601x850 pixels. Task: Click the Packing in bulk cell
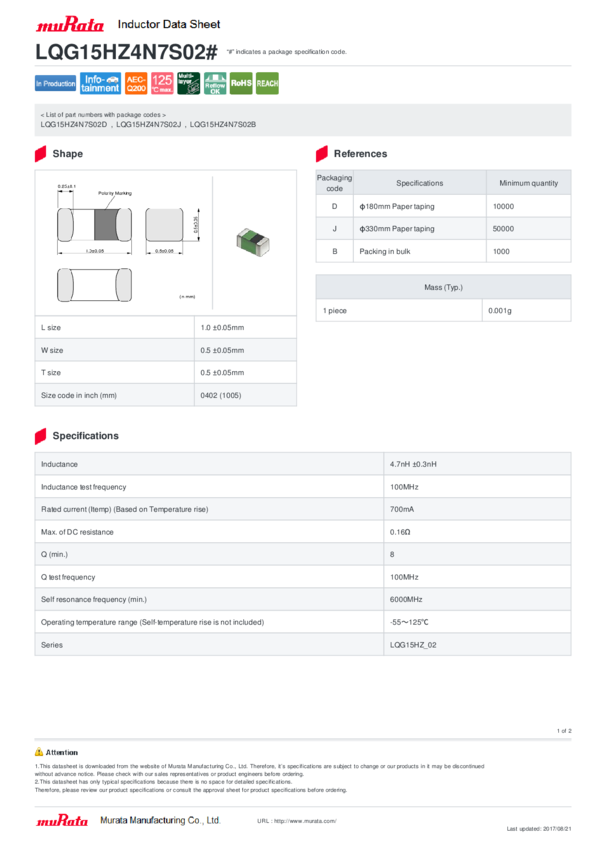[x=419, y=252]
